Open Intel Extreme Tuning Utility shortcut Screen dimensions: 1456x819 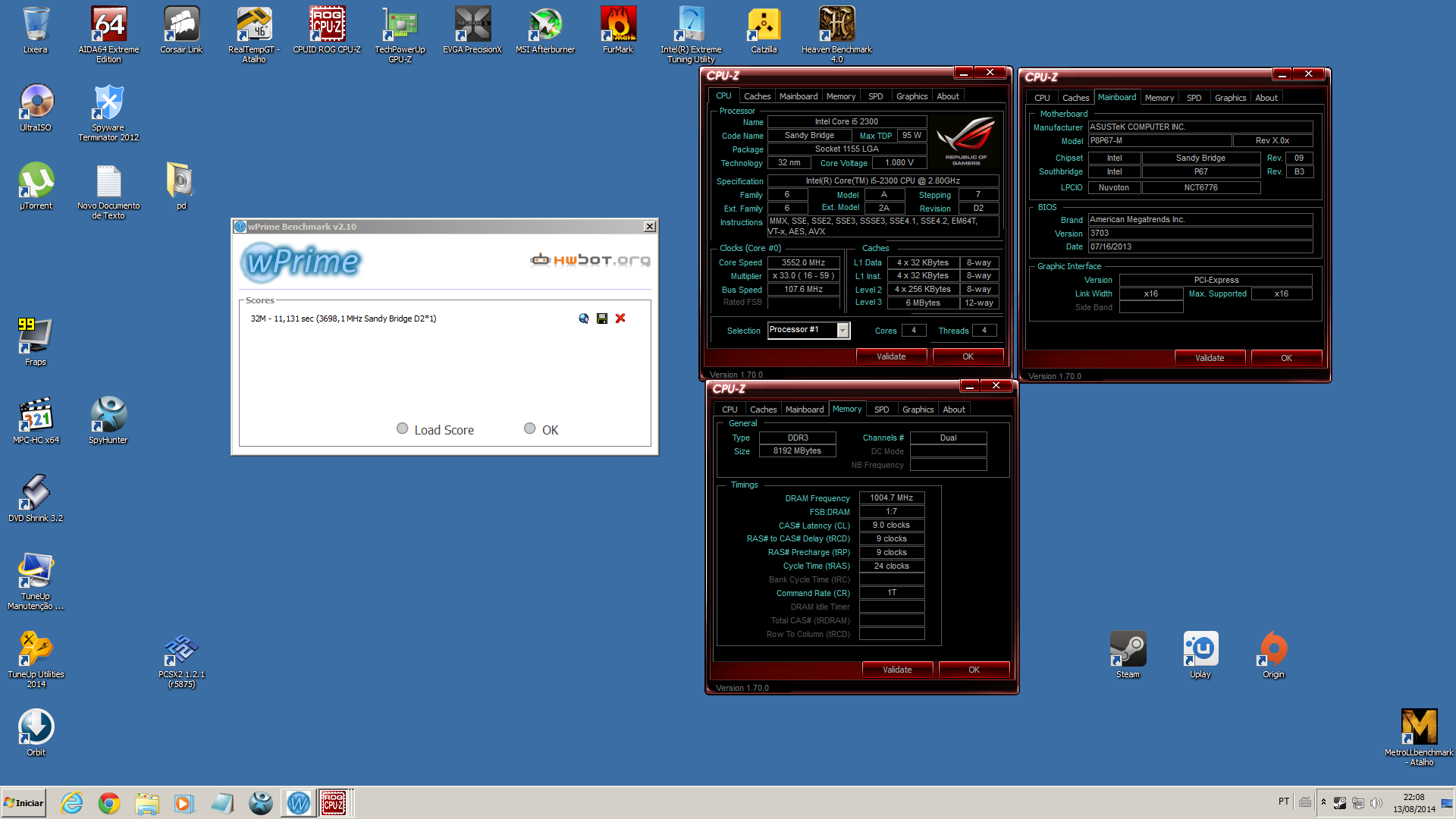(x=691, y=34)
